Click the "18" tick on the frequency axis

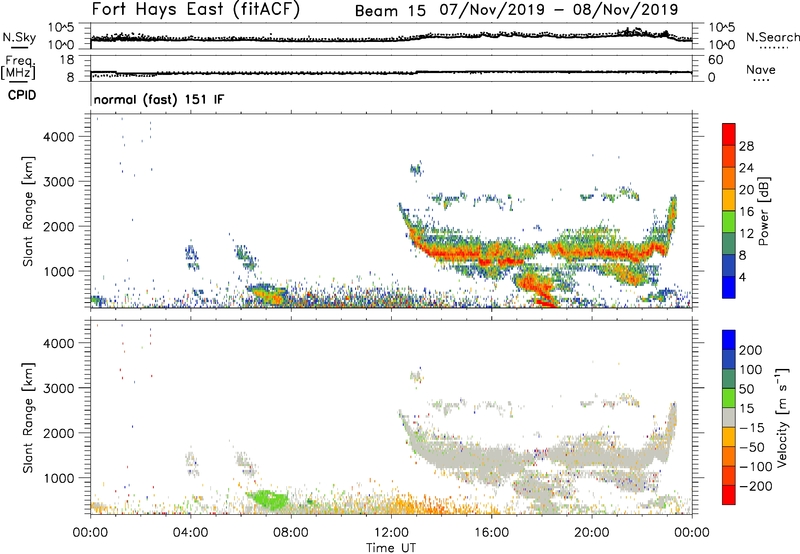(67, 60)
